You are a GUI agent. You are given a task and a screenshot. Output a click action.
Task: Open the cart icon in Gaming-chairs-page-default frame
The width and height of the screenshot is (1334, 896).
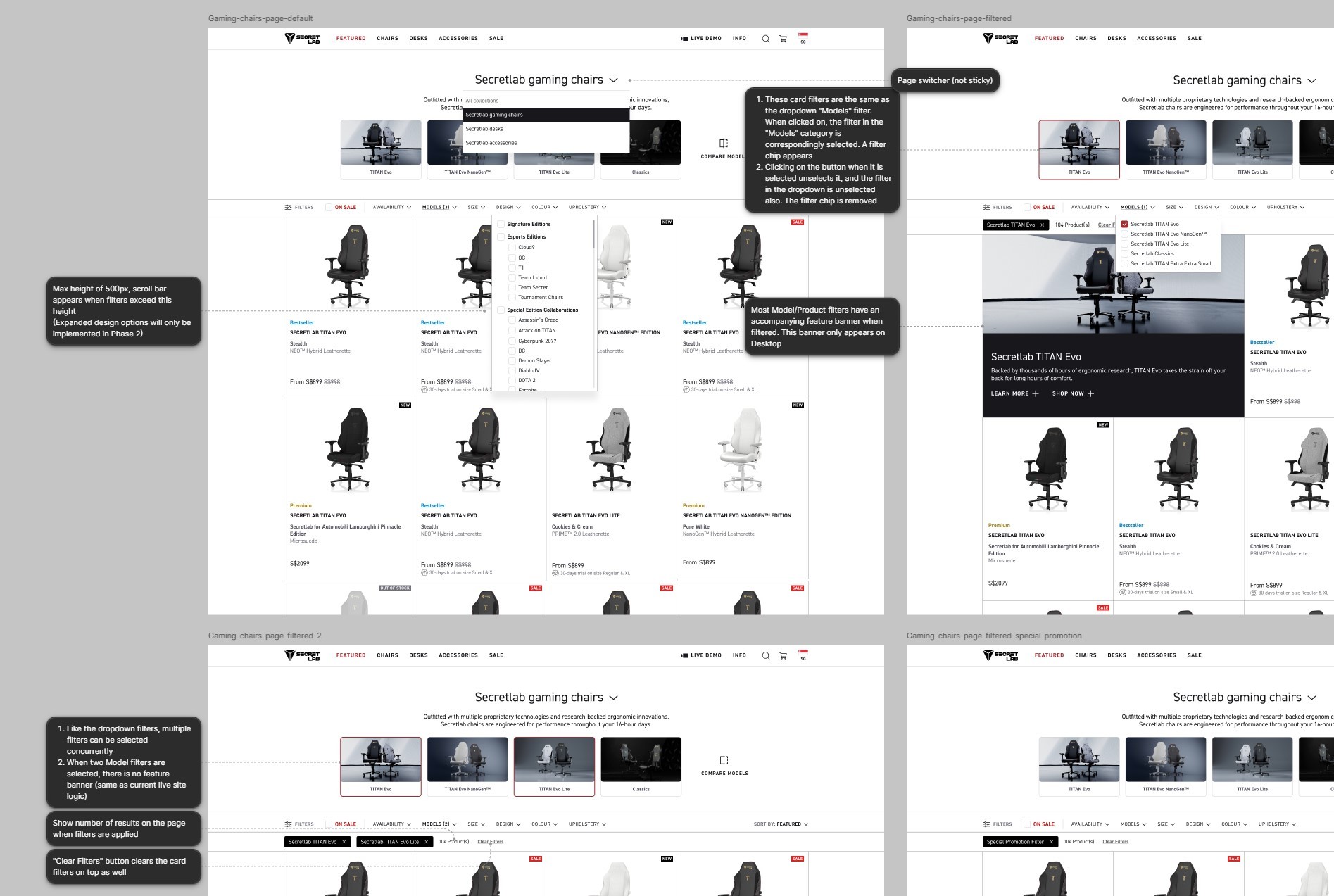click(783, 39)
